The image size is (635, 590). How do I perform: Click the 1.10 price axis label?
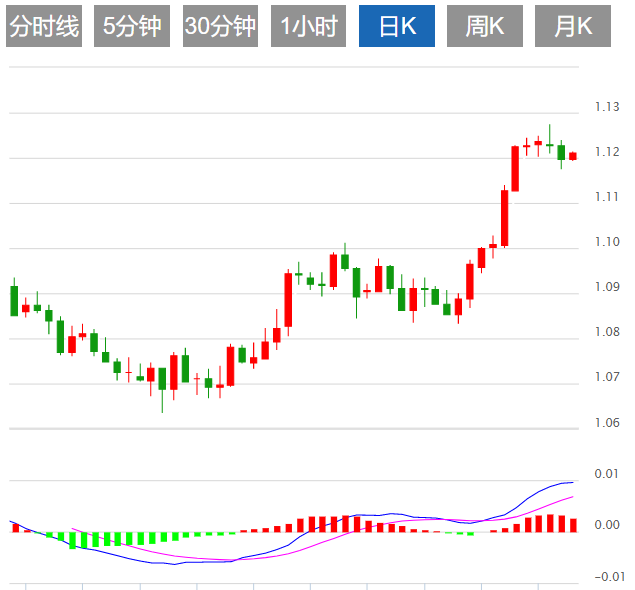click(607, 242)
